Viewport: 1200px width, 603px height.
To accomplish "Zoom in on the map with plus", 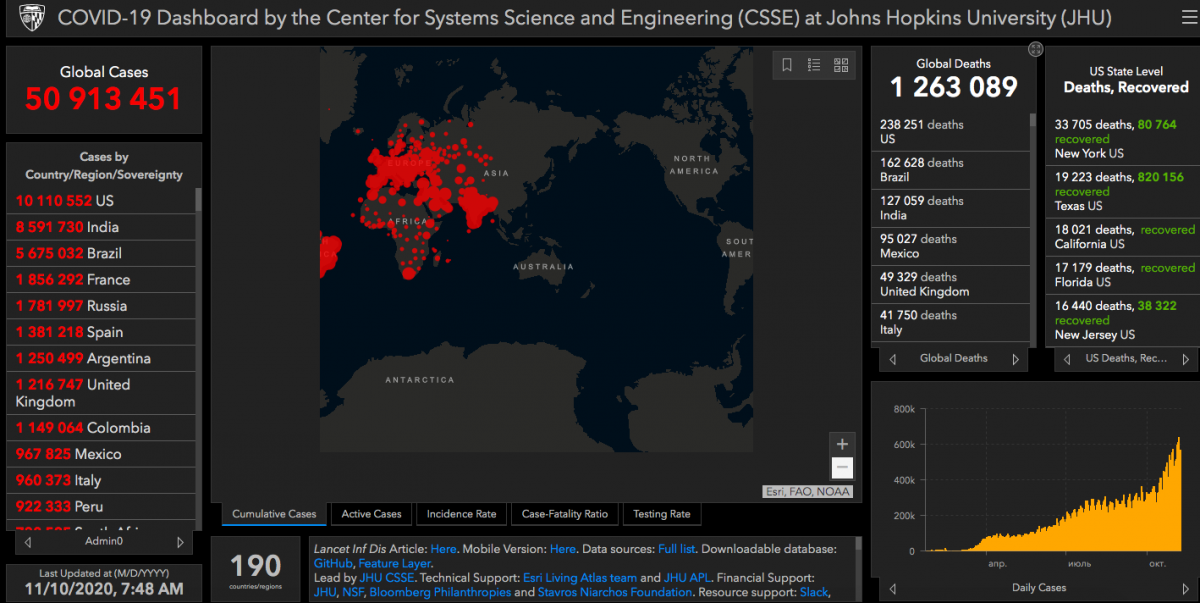I will tap(842, 444).
